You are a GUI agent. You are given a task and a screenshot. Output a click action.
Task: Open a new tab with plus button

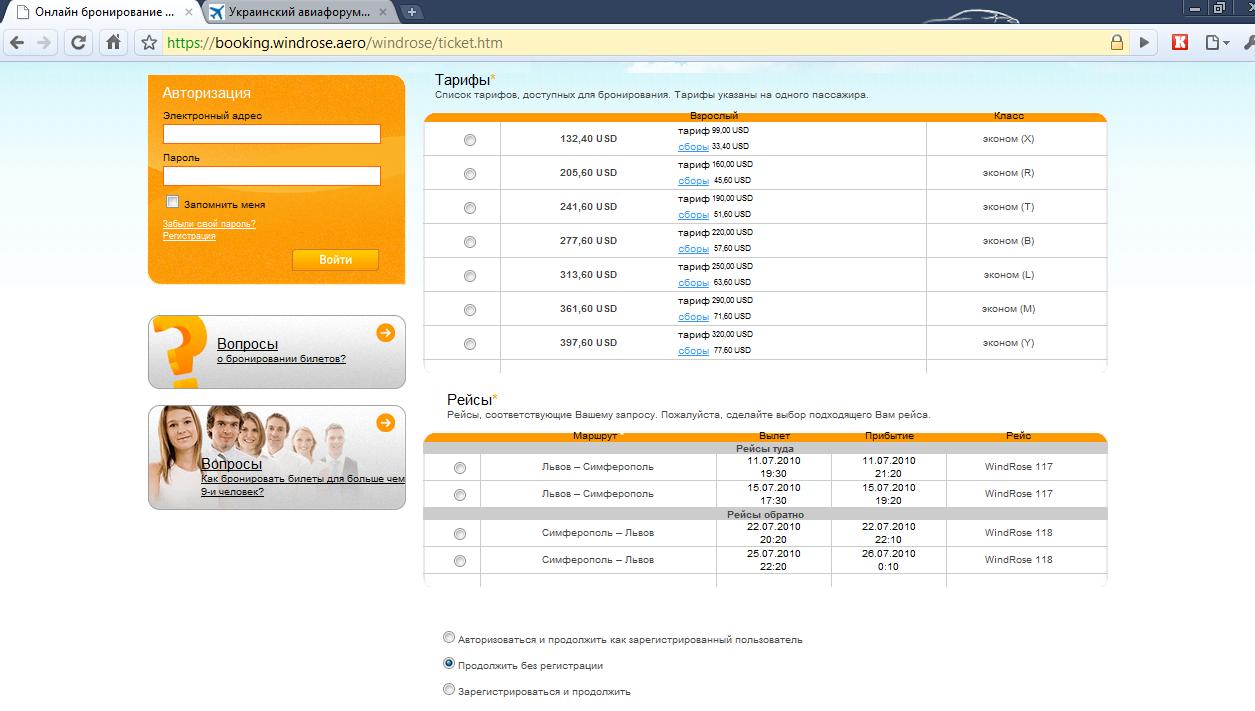point(412,12)
